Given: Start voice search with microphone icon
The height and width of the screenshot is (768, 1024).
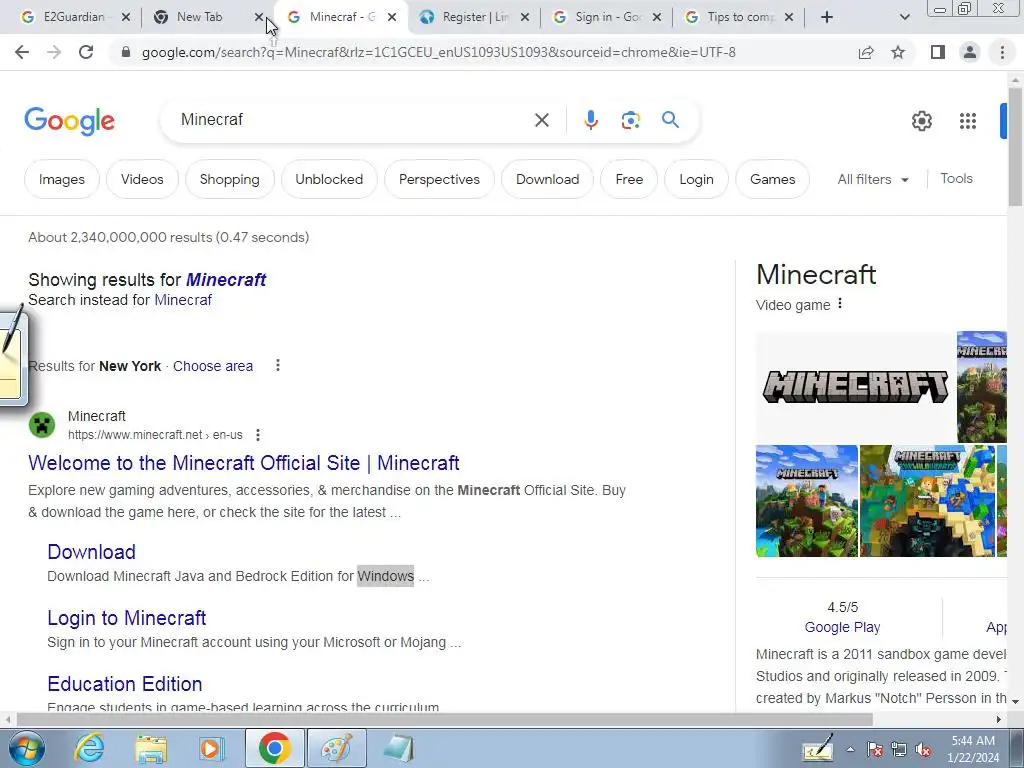Looking at the screenshot, I should [x=590, y=120].
